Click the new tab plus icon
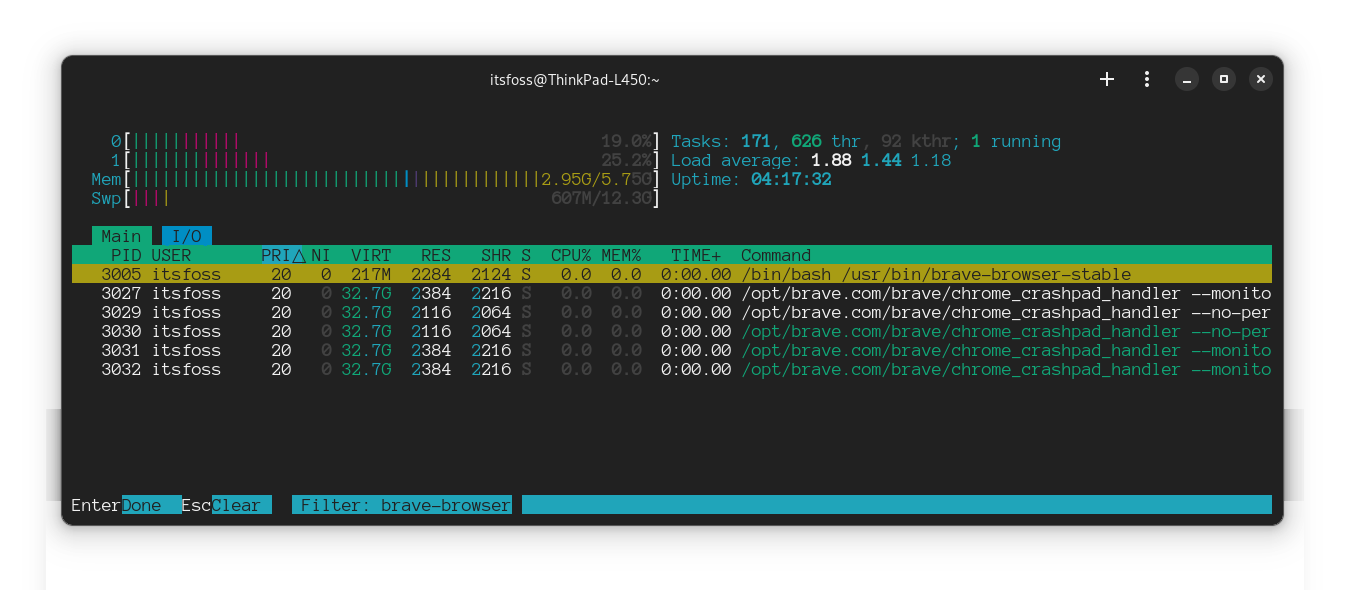The width and height of the screenshot is (1345, 590). coord(1107,79)
